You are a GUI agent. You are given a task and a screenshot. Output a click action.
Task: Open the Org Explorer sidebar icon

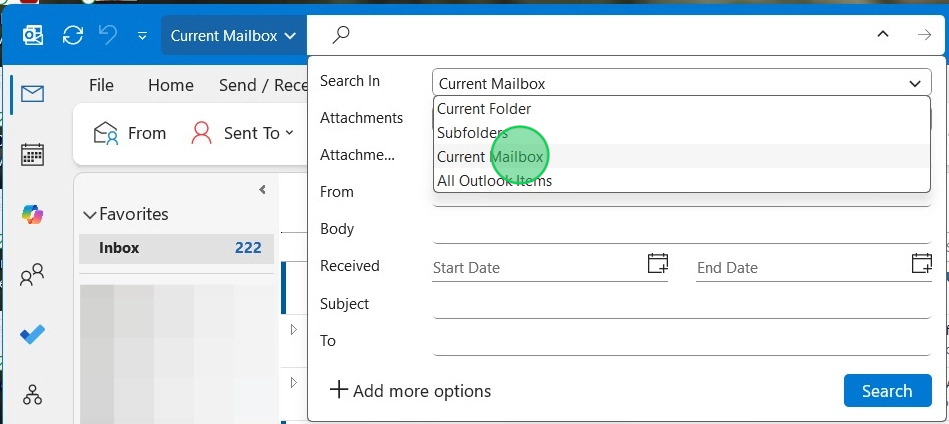coord(32,394)
